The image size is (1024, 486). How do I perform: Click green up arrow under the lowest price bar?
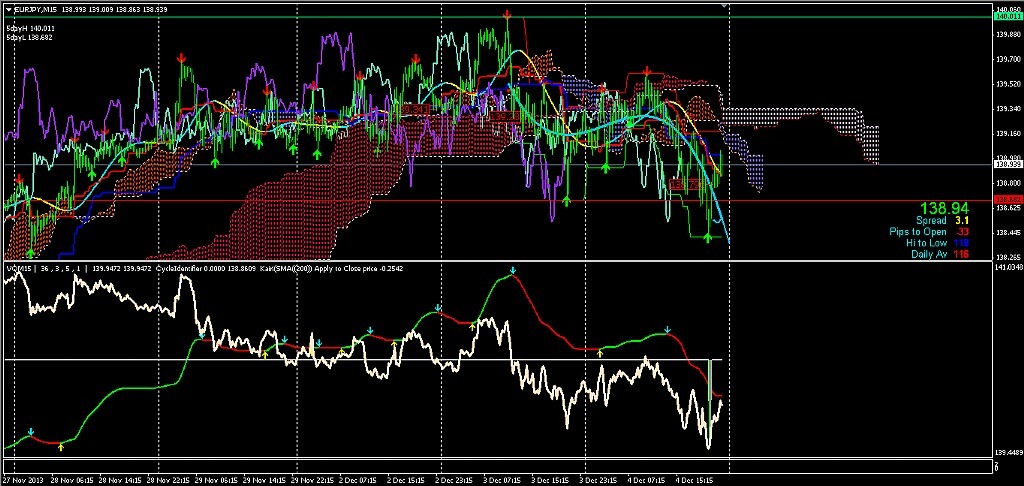point(708,237)
